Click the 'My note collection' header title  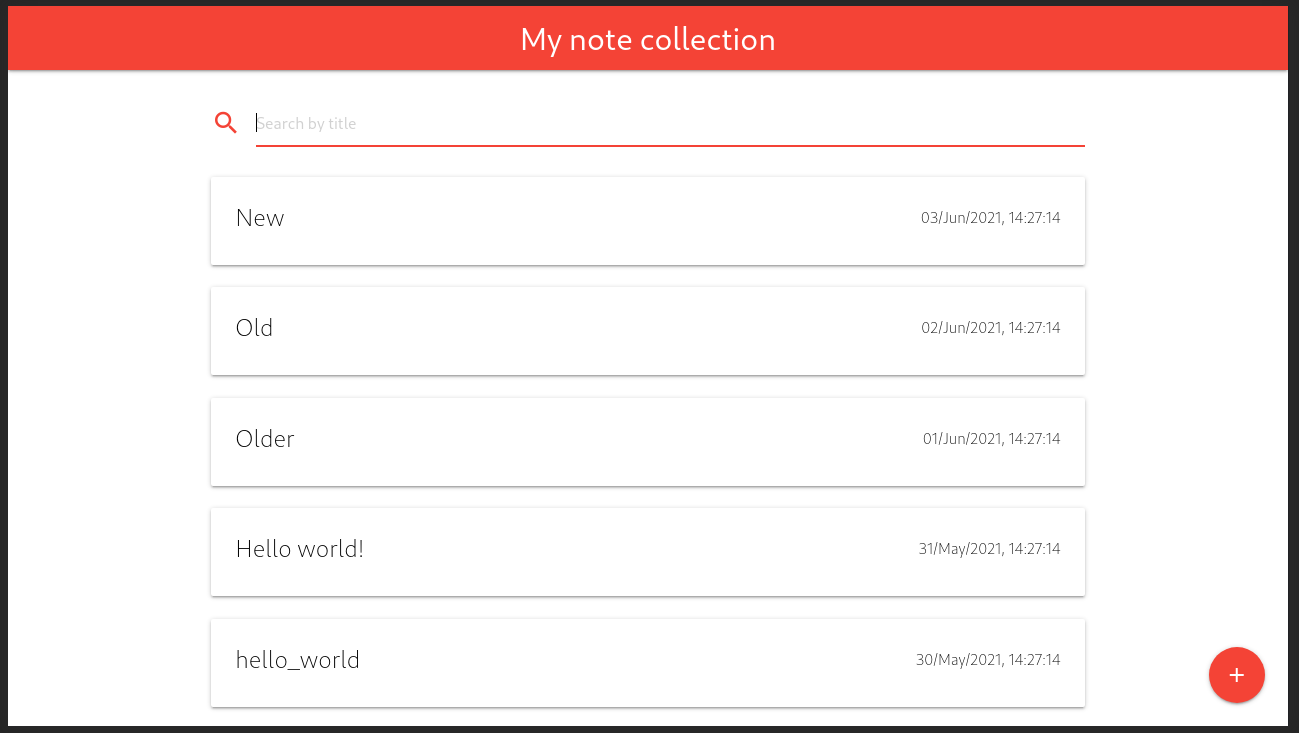click(648, 39)
